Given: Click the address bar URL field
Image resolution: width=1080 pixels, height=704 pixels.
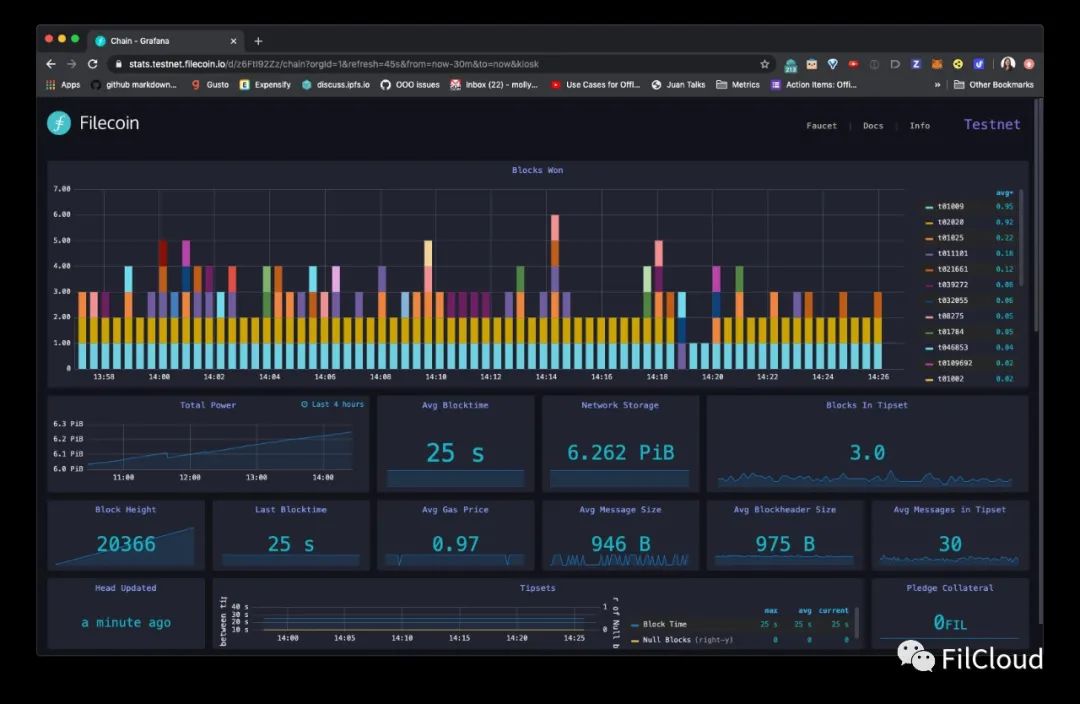Looking at the screenshot, I should point(441,64).
